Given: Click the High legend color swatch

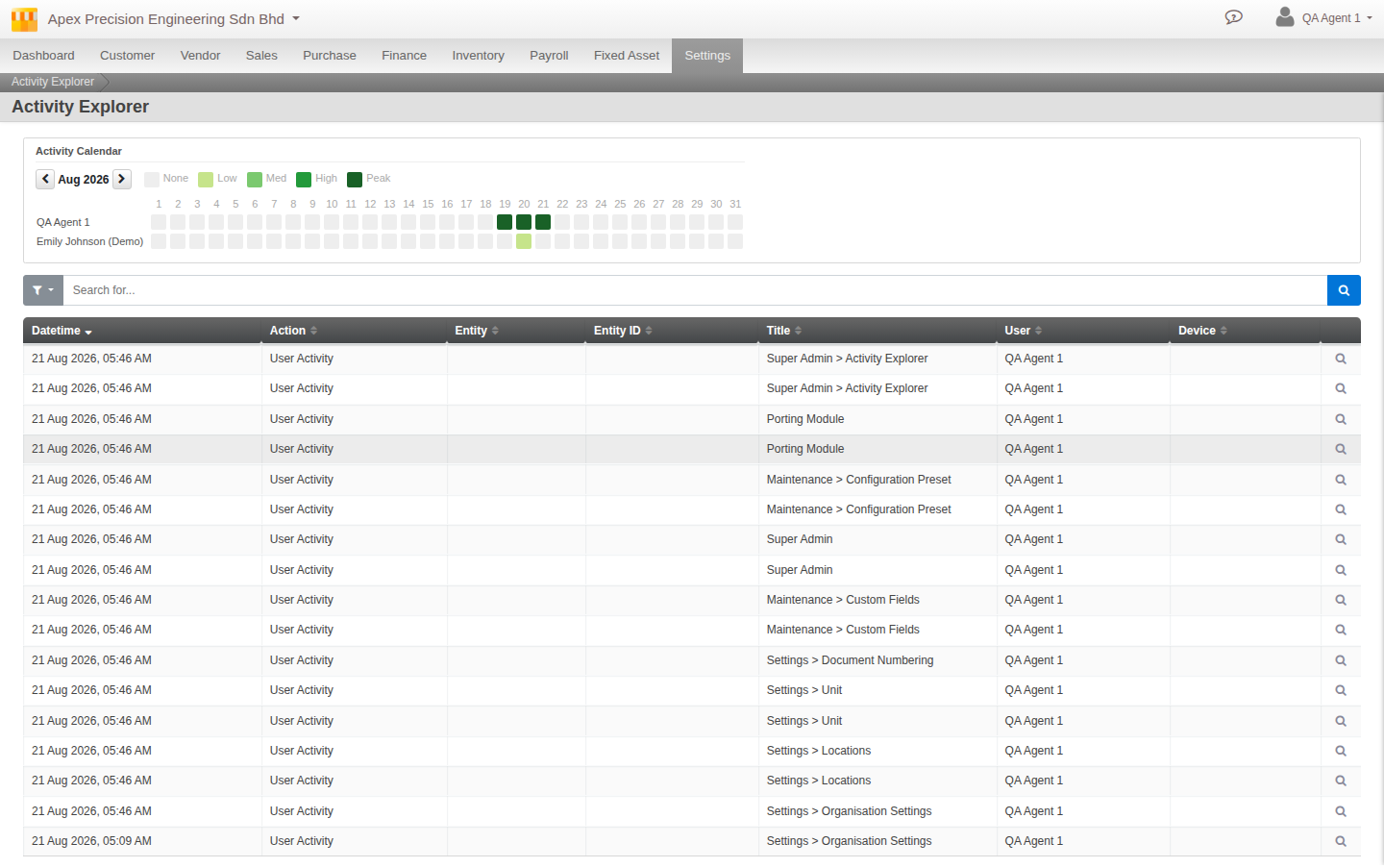Looking at the screenshot, I should tap(304, 180).
